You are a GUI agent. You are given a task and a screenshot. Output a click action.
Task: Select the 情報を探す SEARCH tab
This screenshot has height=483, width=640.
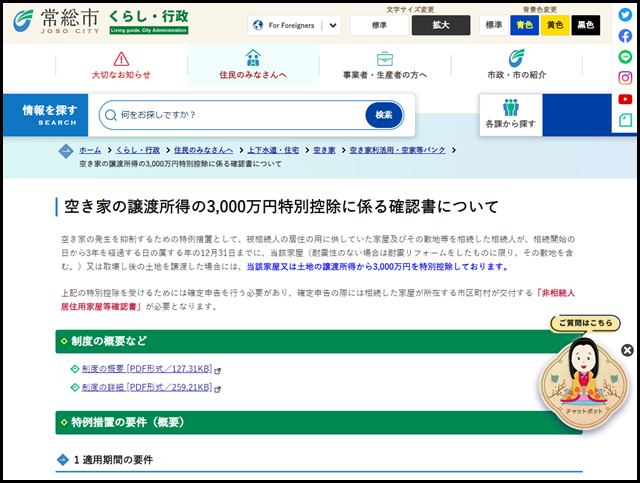point(45,115)
